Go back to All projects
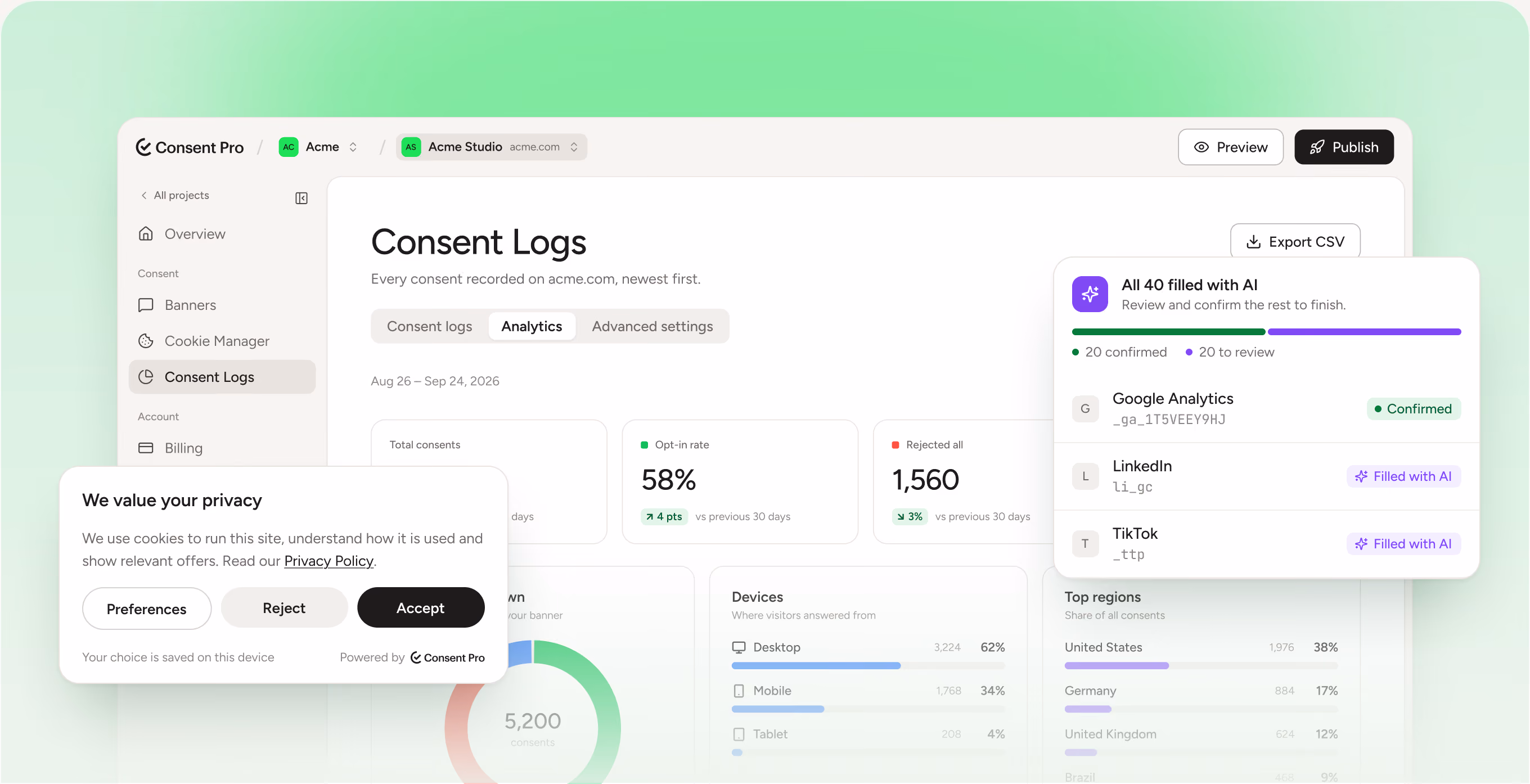This screenshot has height=784, width=1530. tap(174, 195)
